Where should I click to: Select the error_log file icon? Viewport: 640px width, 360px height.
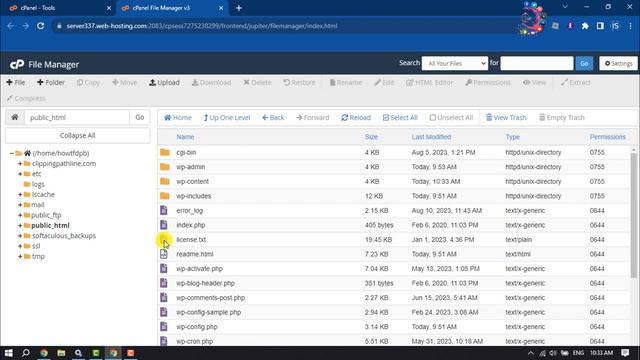(164, 211)
